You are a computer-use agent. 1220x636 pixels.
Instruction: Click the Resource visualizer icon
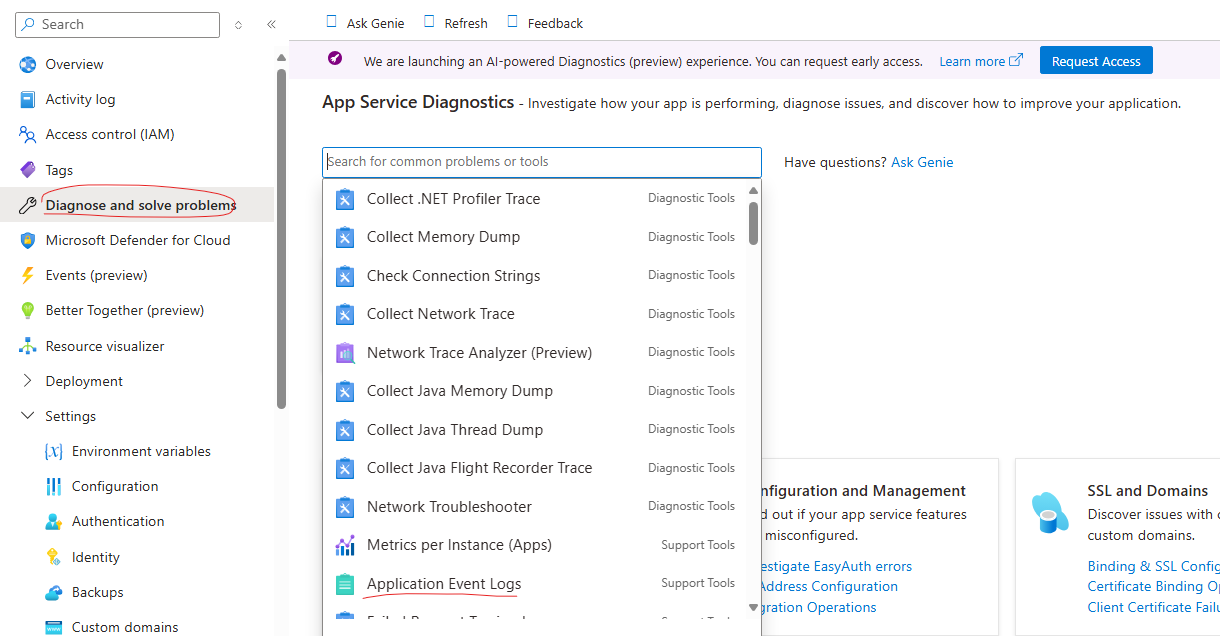[x=28, y=347]
